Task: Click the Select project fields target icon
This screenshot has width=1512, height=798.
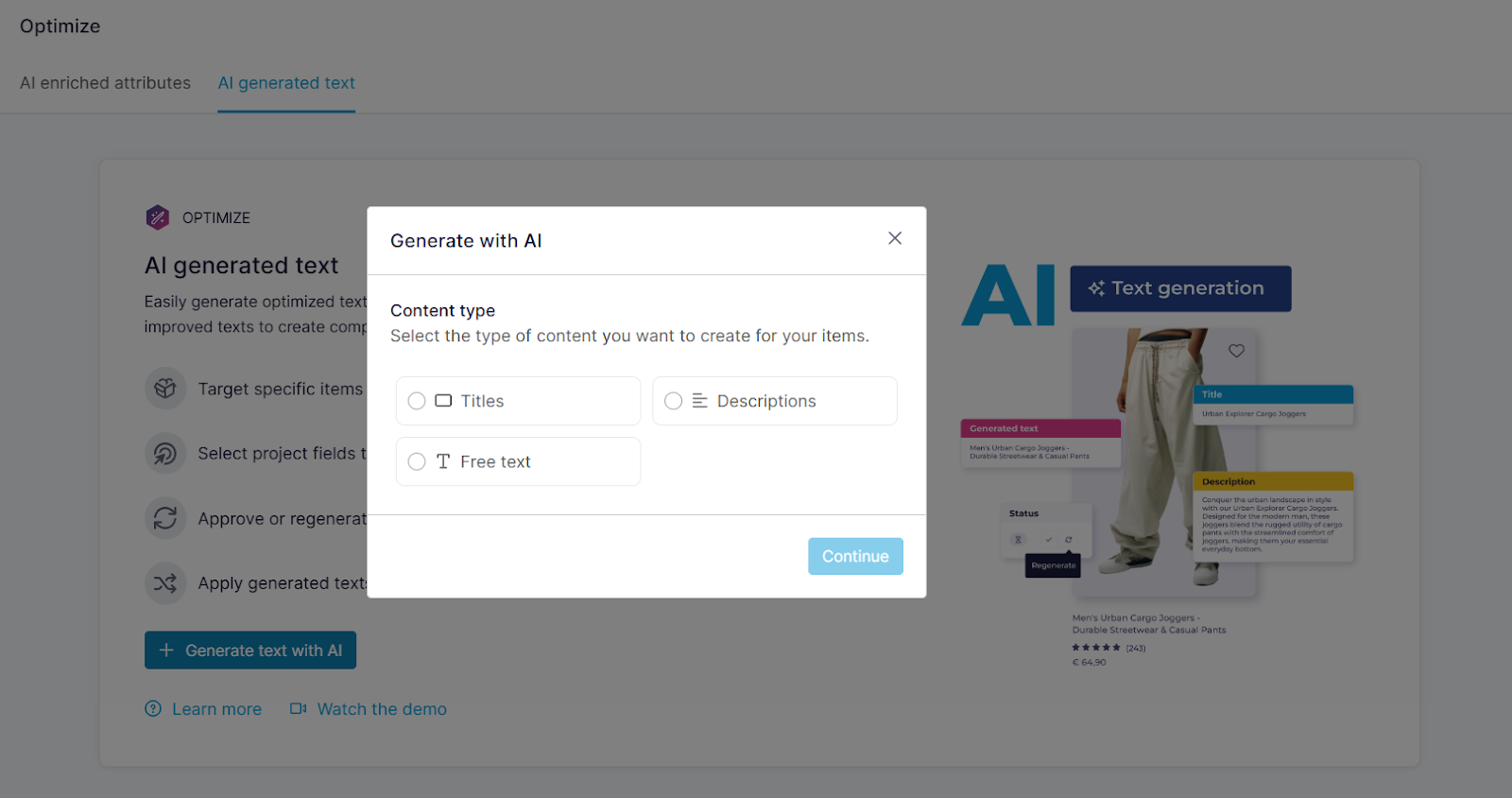Action: pos(165,454)
